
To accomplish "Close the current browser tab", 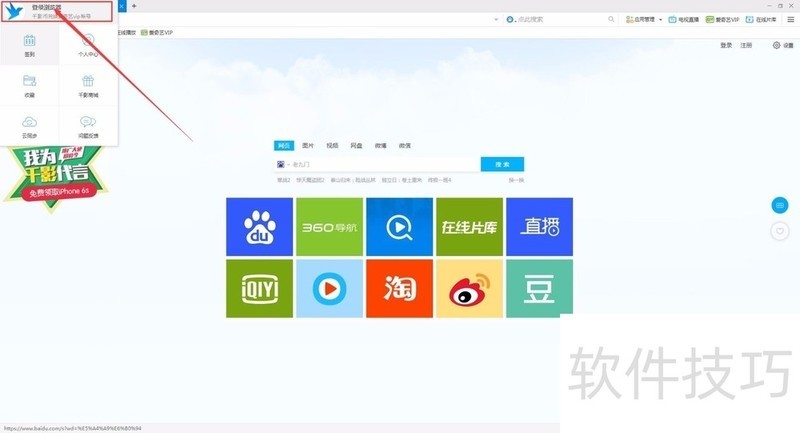I will (121, 6).
